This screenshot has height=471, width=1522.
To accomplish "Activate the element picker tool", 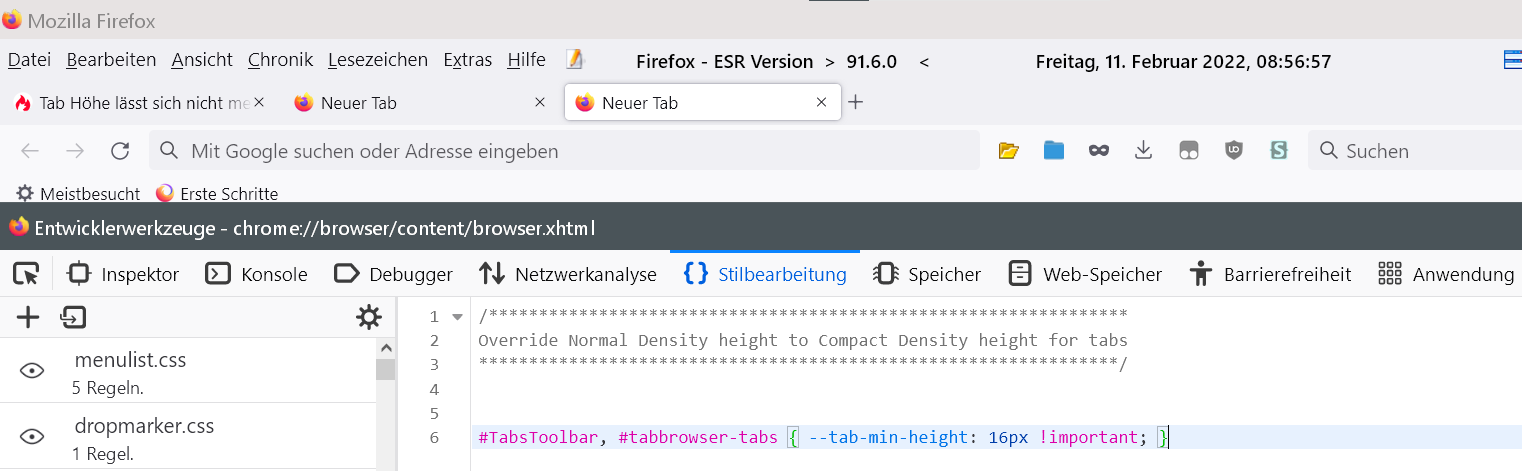I will point(26,274).
